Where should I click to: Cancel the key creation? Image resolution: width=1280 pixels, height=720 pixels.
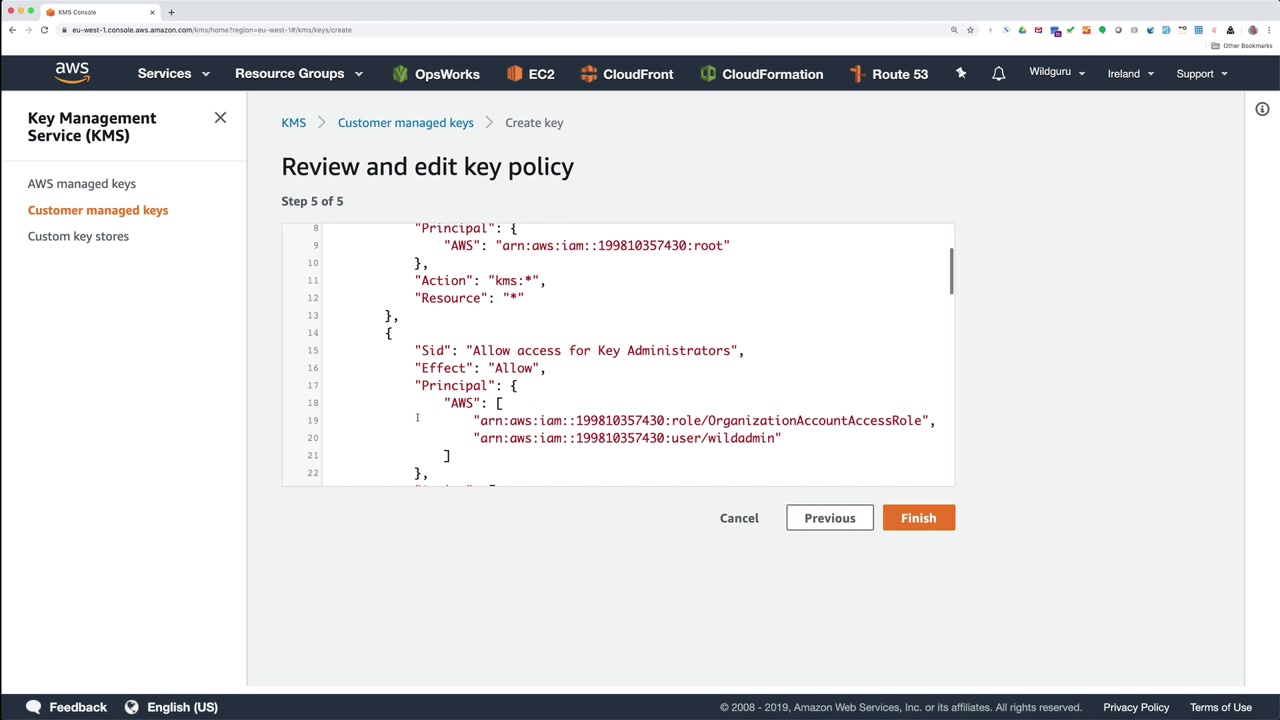739,518
